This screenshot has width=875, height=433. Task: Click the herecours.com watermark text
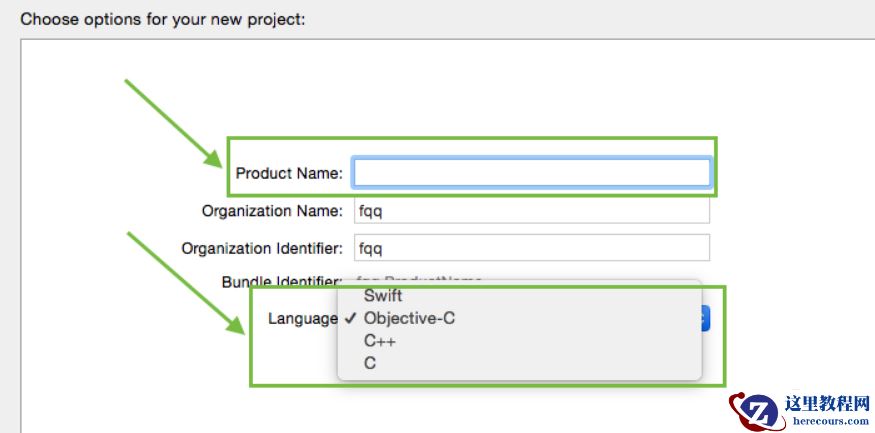coord(827,423)
